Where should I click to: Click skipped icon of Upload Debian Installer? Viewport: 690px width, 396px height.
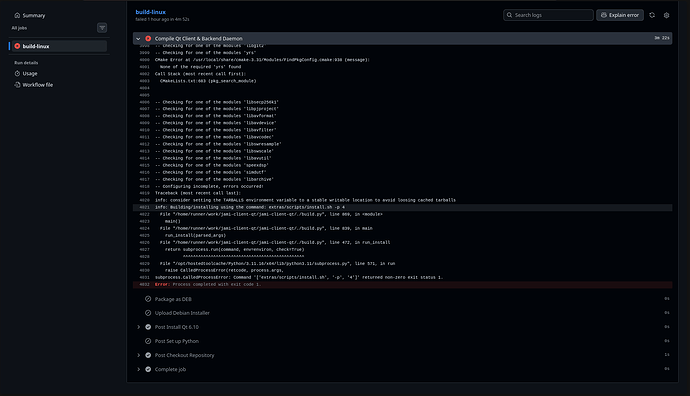coord(148,313)
